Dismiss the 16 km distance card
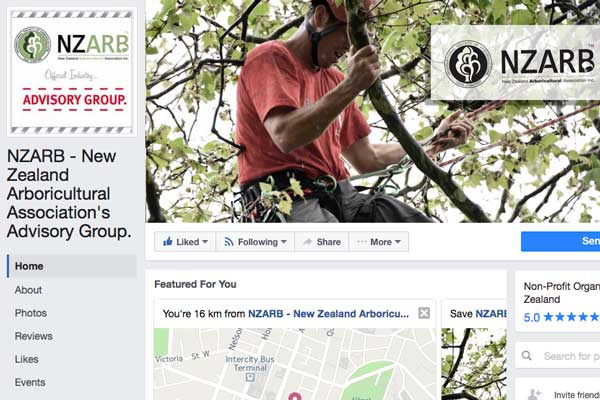This screenshot has height=400, width=600. (424, 313)
